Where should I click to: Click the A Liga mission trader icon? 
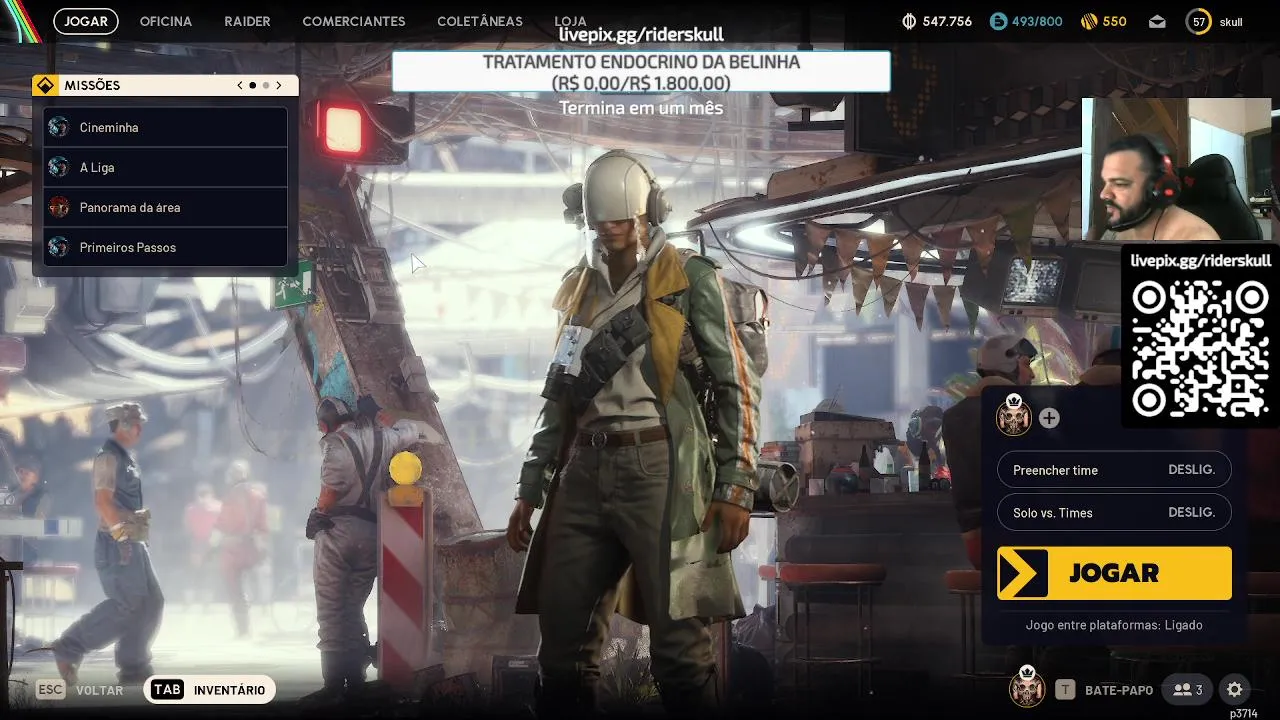(x=59, y=167)
